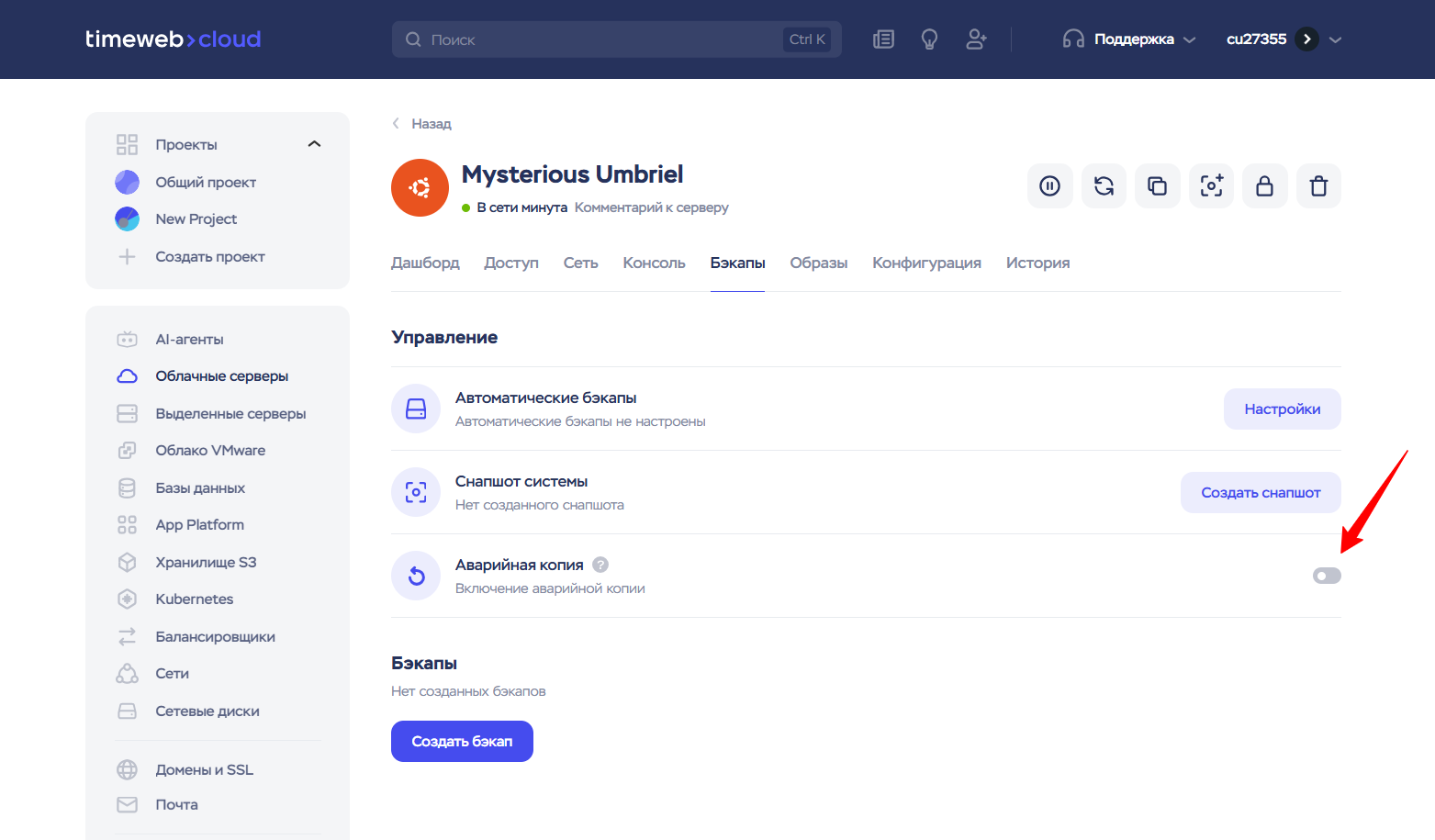
Task: Click the reboot server icon
Action: 1104,186
